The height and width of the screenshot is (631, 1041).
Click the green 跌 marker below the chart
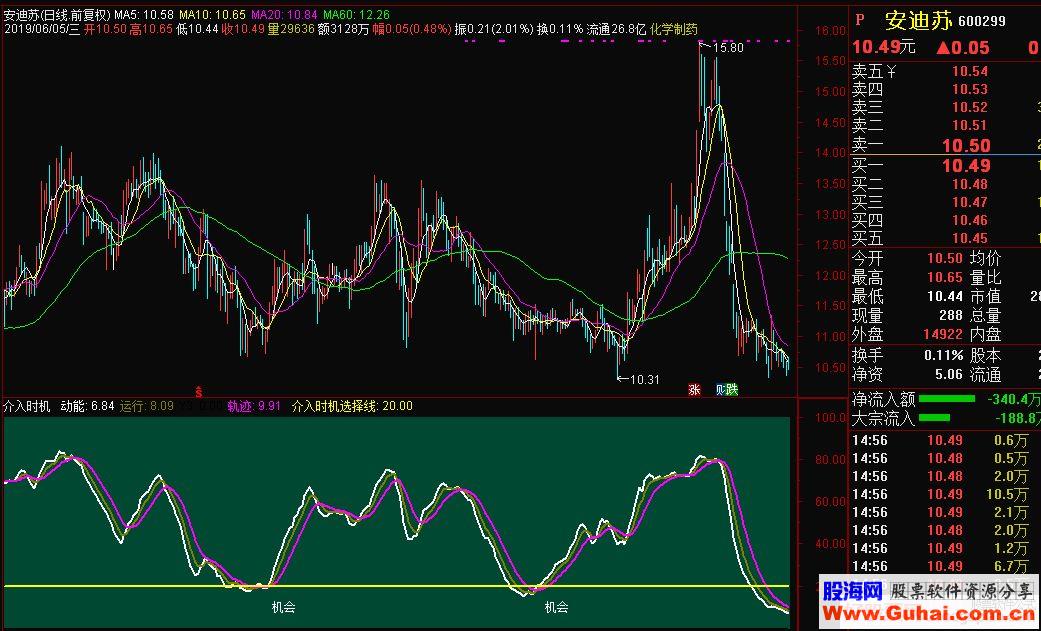pyautogui.click(x=732, y=390)
